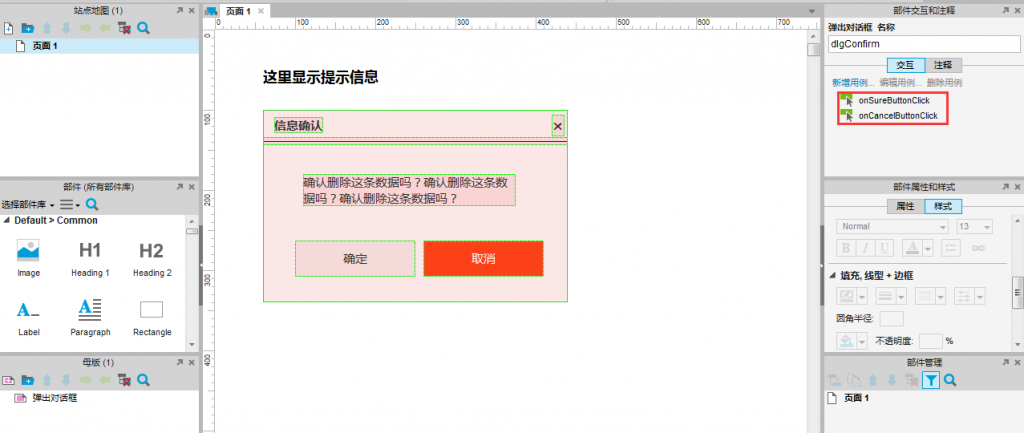Click the 新增用例 link
The image size is (1024, 433).
point(853,83)
